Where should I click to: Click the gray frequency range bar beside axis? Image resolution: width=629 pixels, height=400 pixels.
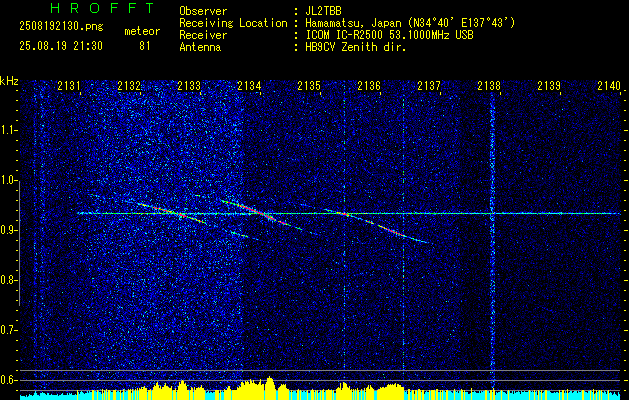click(x=19, y=243)
